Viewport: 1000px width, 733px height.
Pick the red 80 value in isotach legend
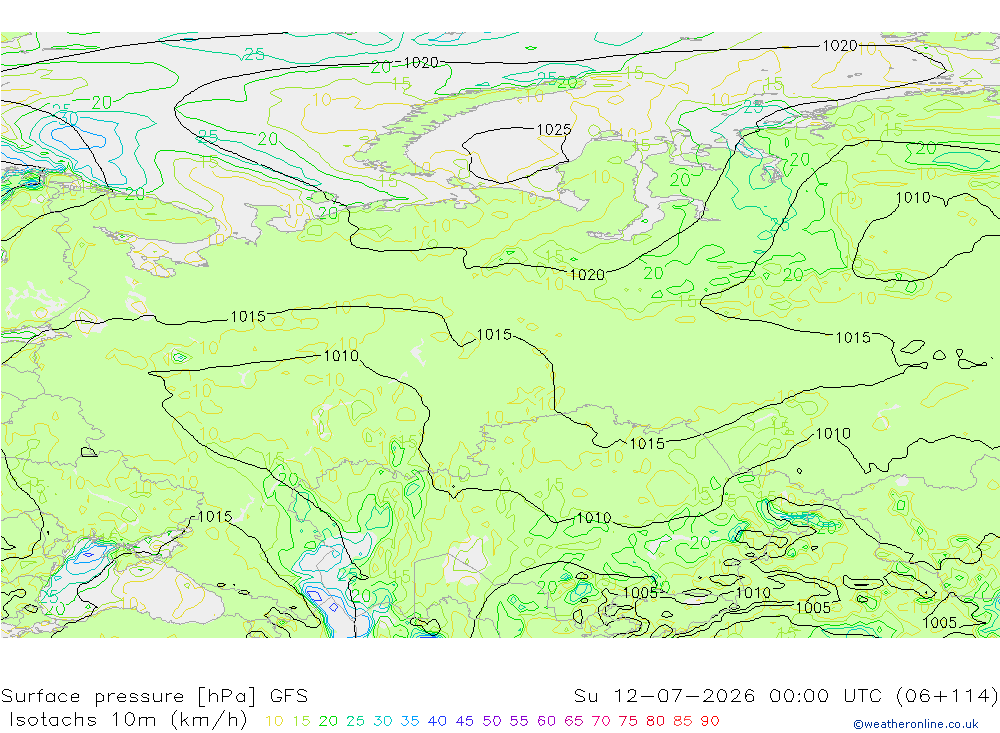655,721
